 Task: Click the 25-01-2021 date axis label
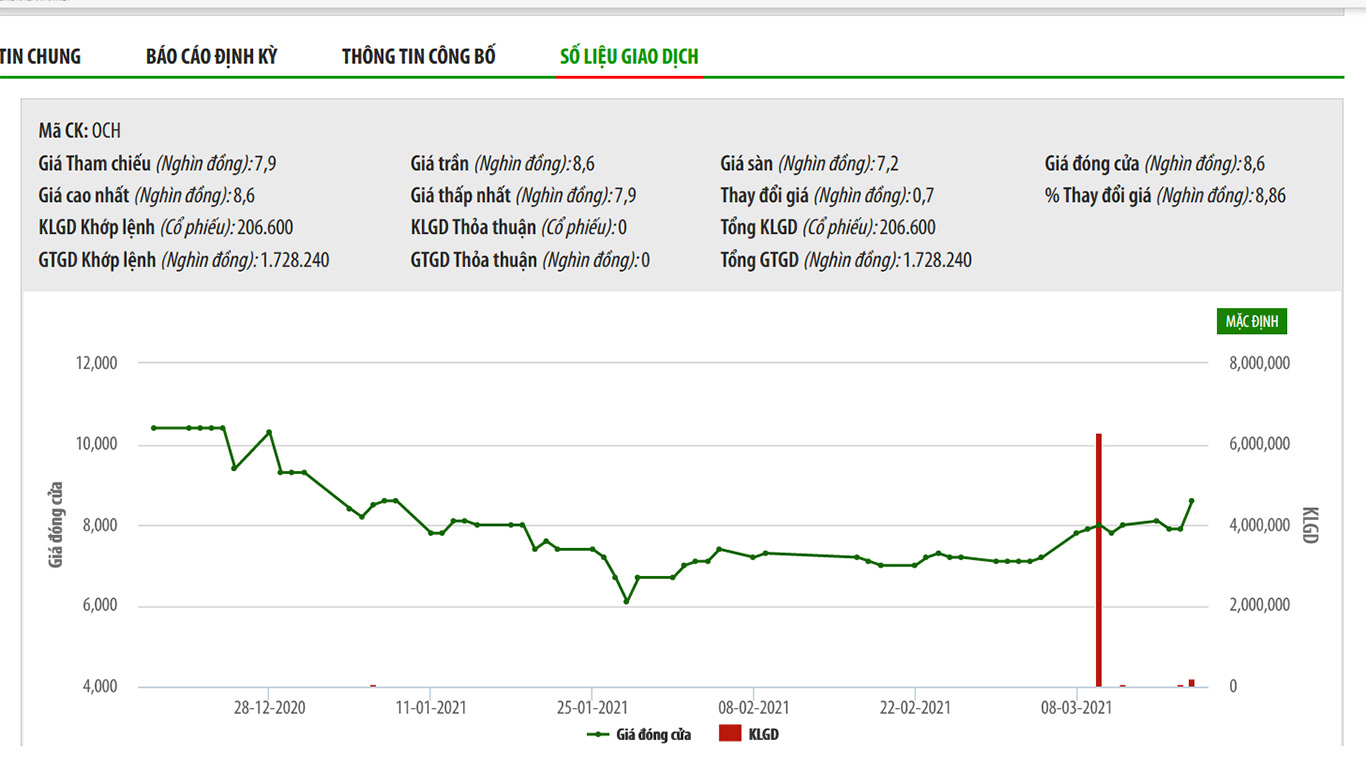[592, 708]
